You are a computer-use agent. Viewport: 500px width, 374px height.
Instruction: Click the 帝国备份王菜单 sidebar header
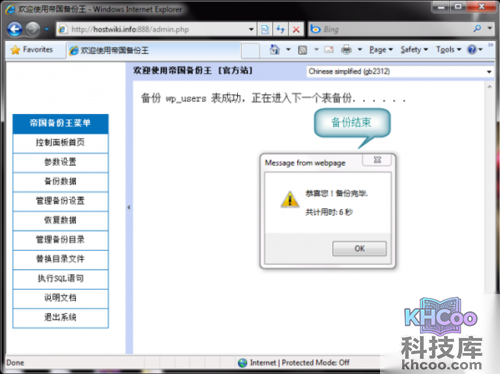pos(60,123)
